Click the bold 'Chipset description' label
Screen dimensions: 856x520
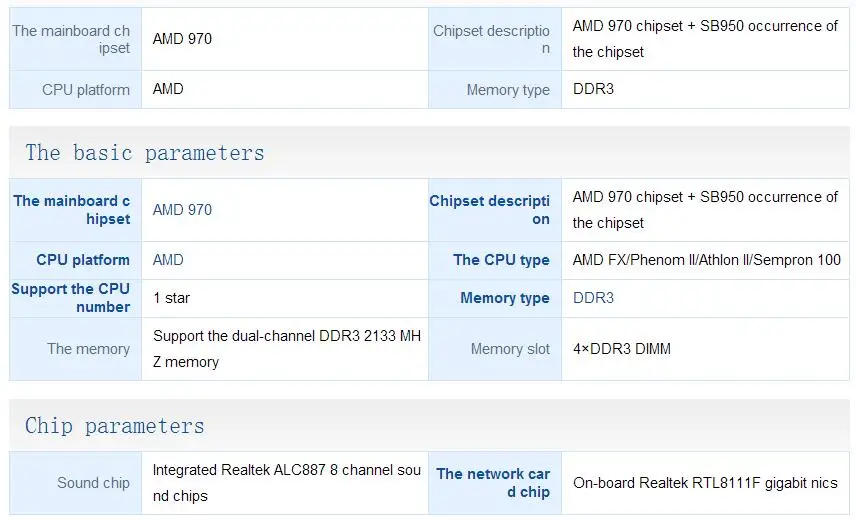(x=490, y=210)
